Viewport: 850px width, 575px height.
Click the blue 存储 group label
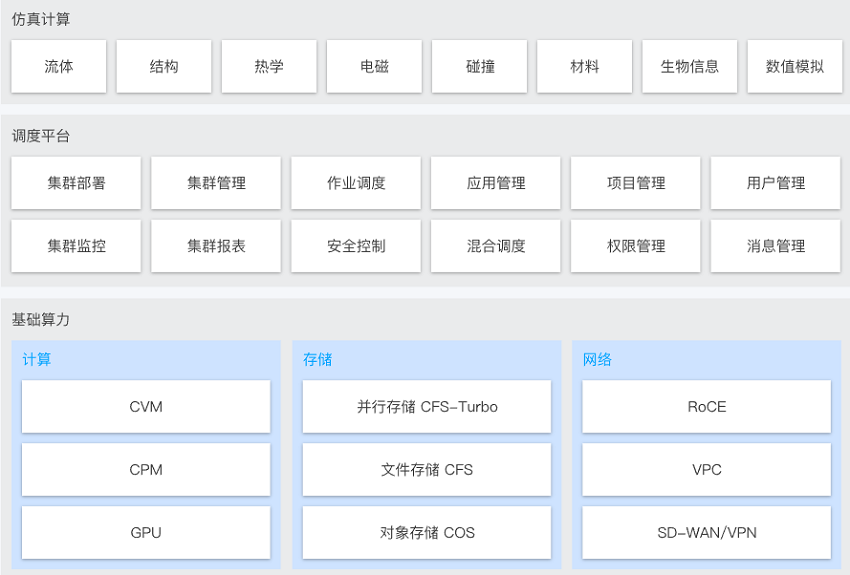[x=317, y=359]
